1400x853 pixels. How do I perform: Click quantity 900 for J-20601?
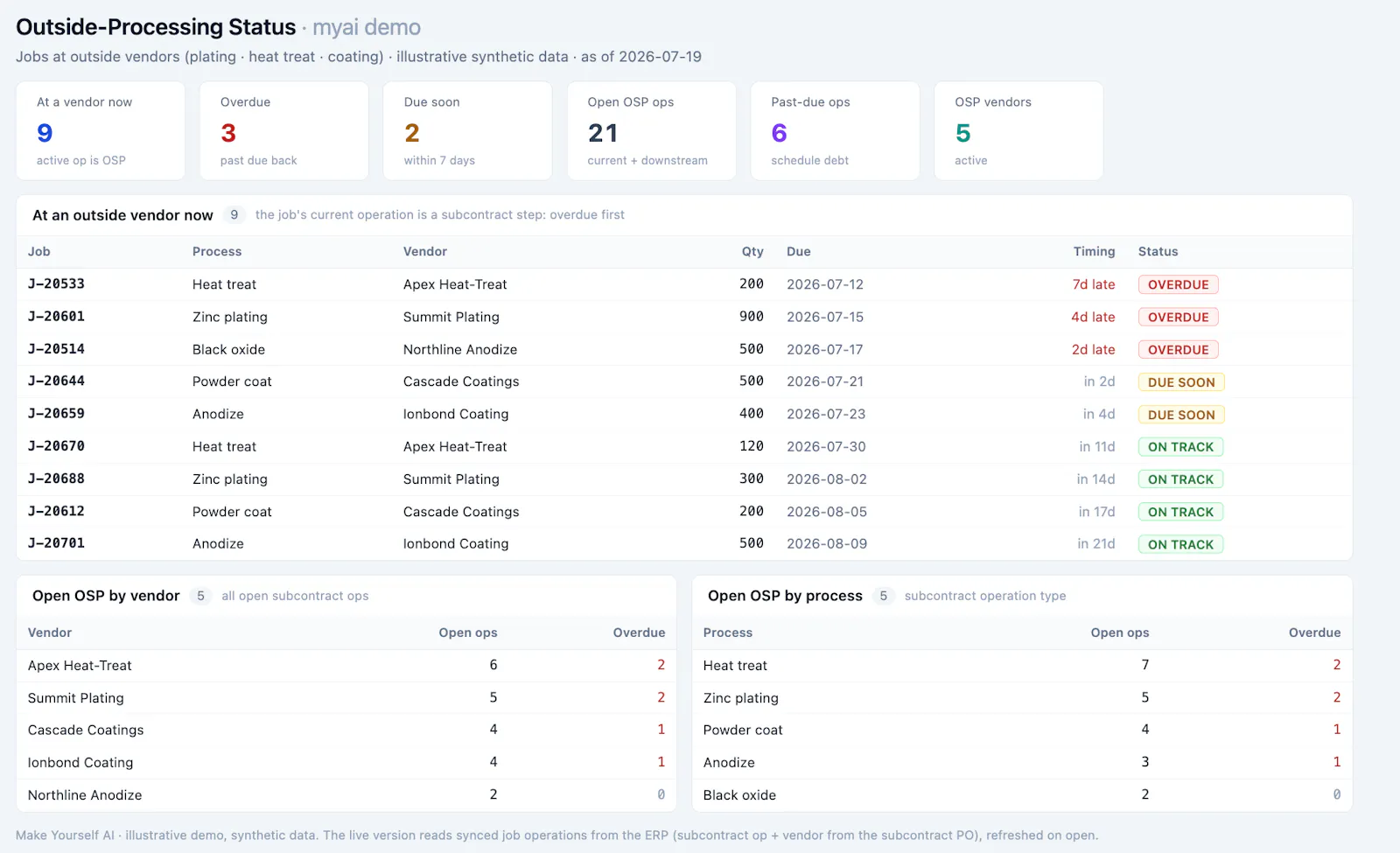(752, 317)
